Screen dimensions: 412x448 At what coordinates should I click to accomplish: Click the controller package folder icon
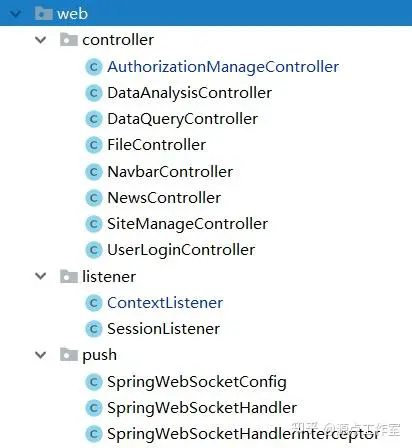69,40
